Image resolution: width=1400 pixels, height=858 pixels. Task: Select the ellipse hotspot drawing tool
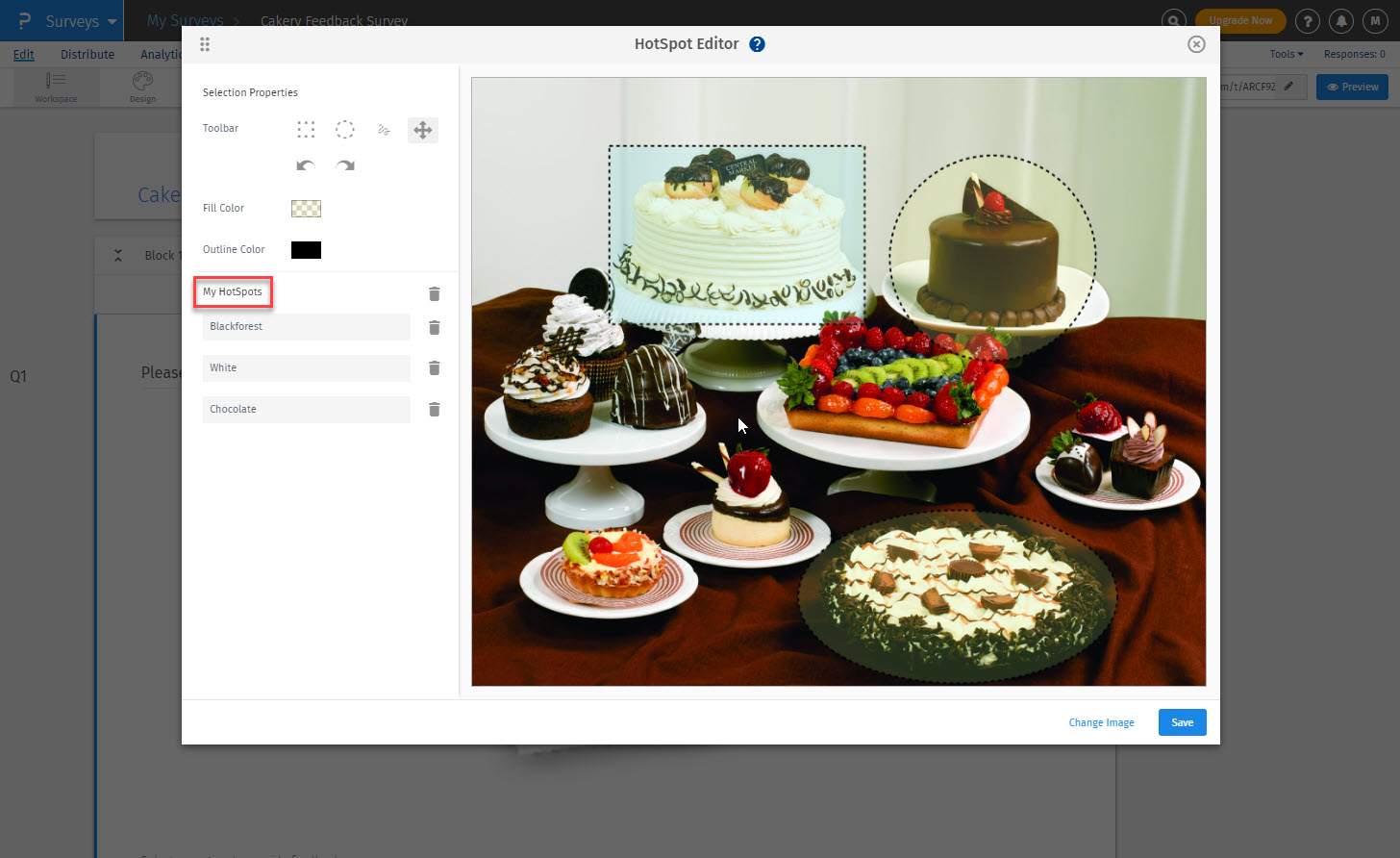(344, 129)
